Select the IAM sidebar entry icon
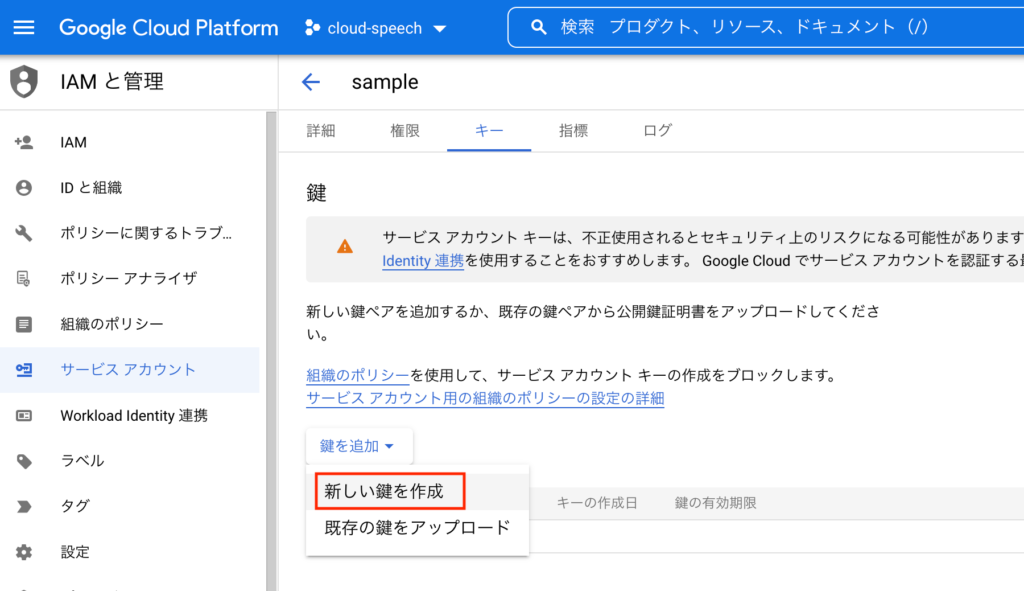Image resolution: width=1024 pixels, height=591 pixels. 25,141
